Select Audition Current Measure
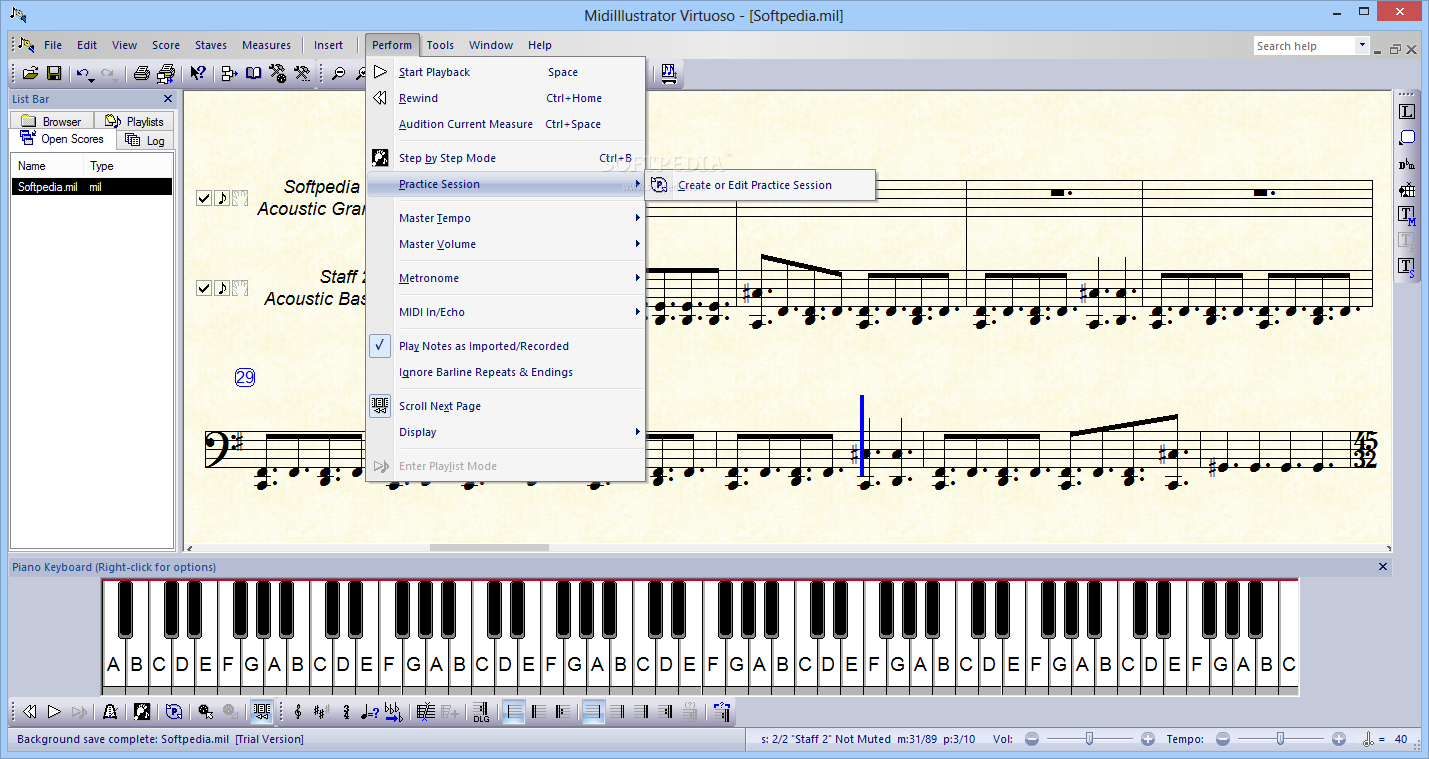Image resolution: width=1429 pixels, height=759 pixels. click(x=505, y=124)
